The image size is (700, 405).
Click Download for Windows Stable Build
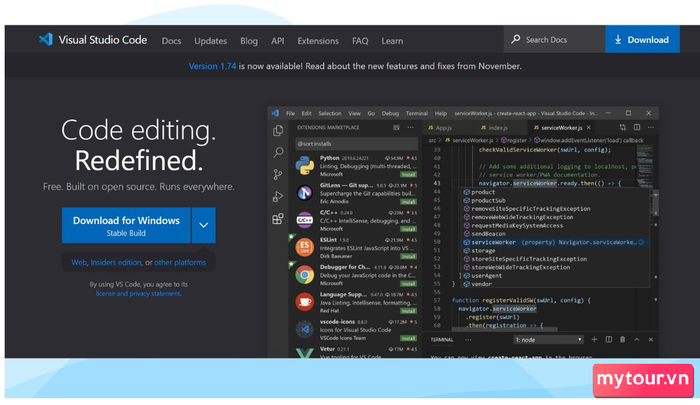pos(126,225)
